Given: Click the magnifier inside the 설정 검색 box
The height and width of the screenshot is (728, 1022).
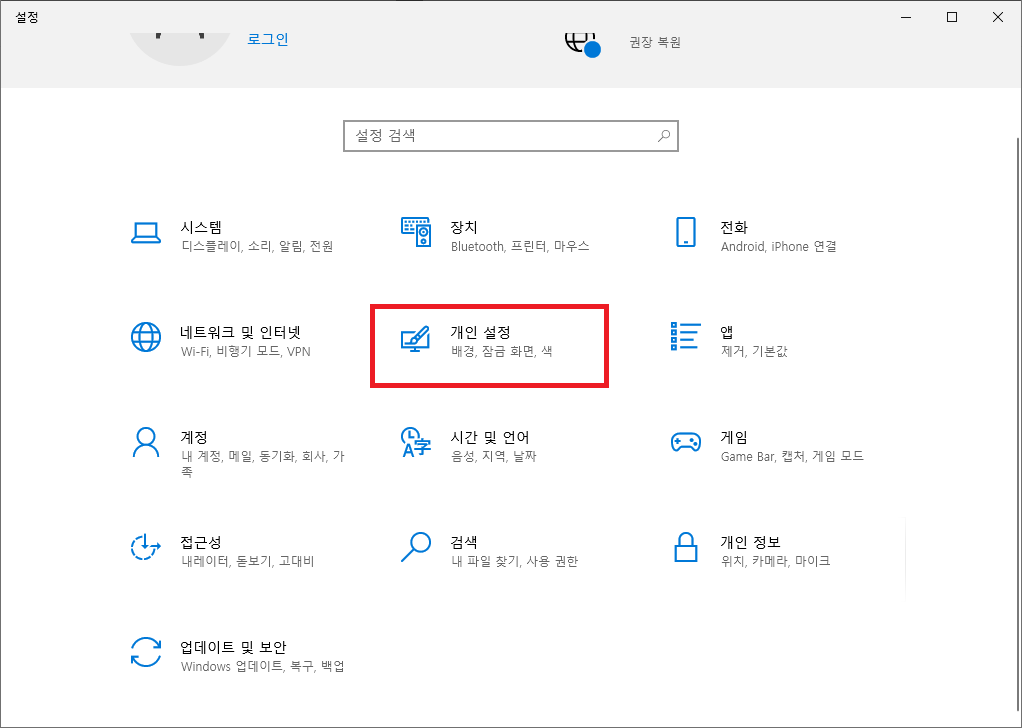Looking at the screenshot, I should click(664, 136).
